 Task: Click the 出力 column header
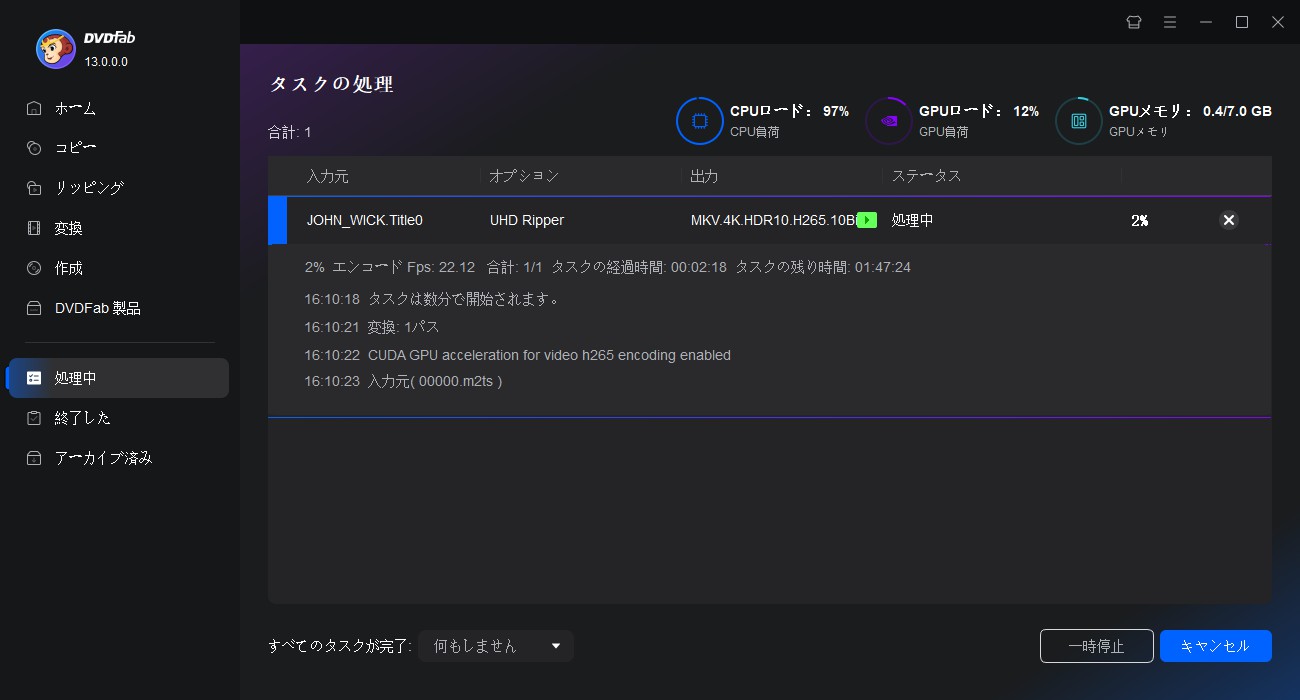pyautogui.click(x=704, y=176)
